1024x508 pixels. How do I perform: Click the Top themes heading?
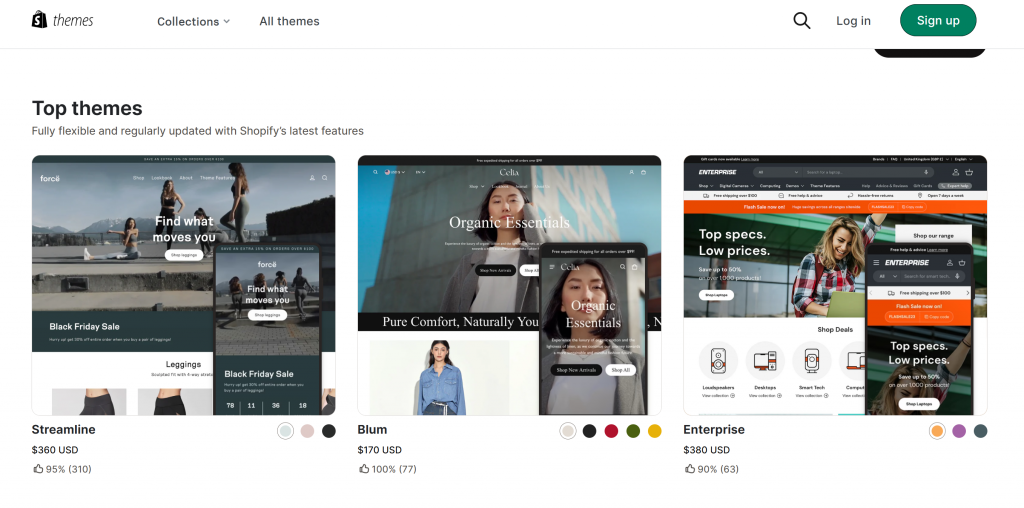87,108
